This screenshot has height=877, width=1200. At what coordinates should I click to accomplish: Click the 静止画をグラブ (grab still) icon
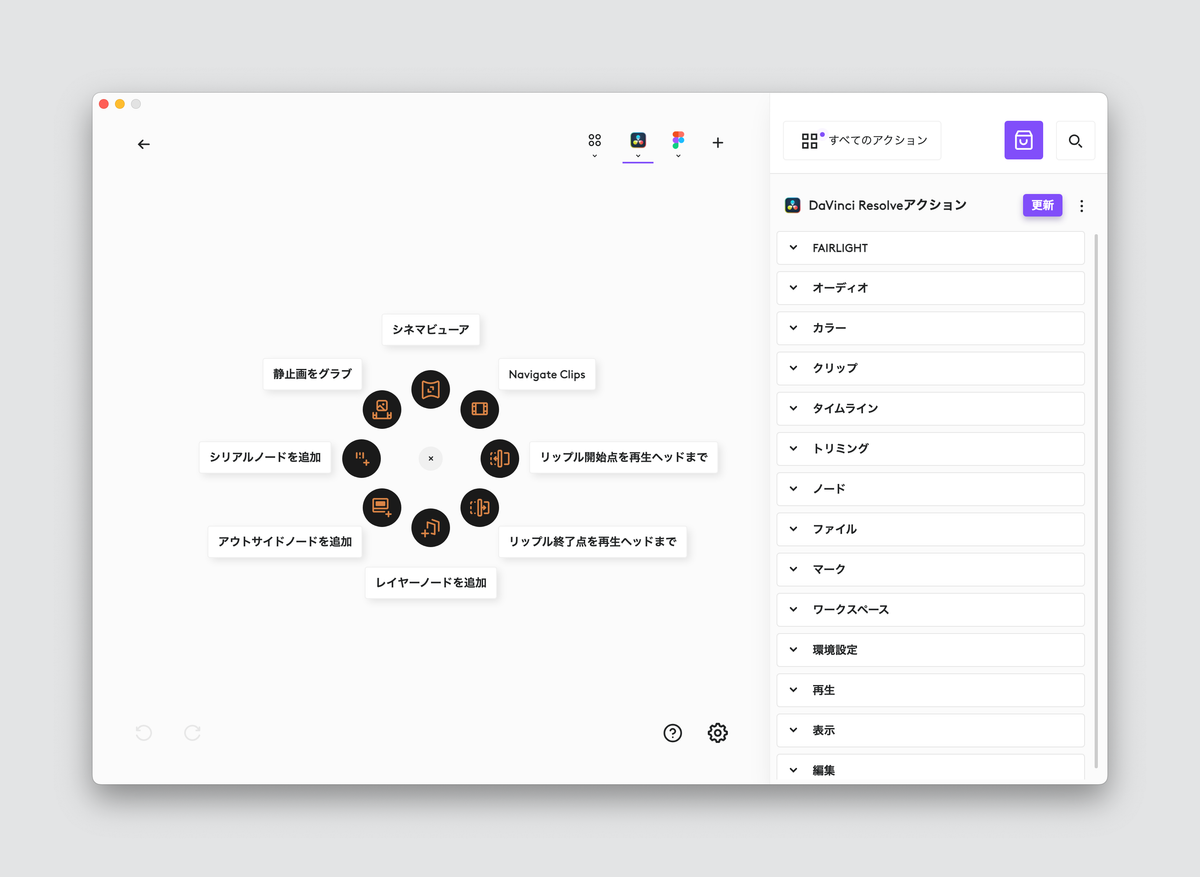click(x=381, y=409)
